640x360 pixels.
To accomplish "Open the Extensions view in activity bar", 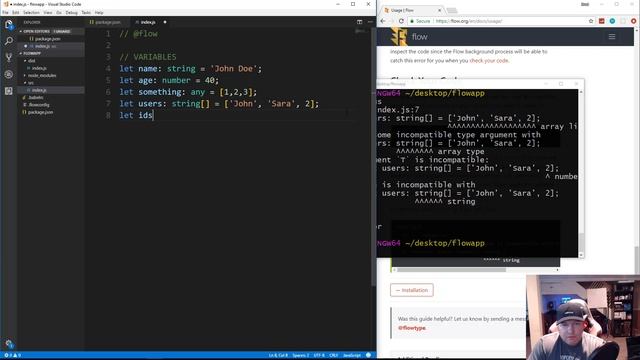I will pyautogui.click(x=9, y=91).
